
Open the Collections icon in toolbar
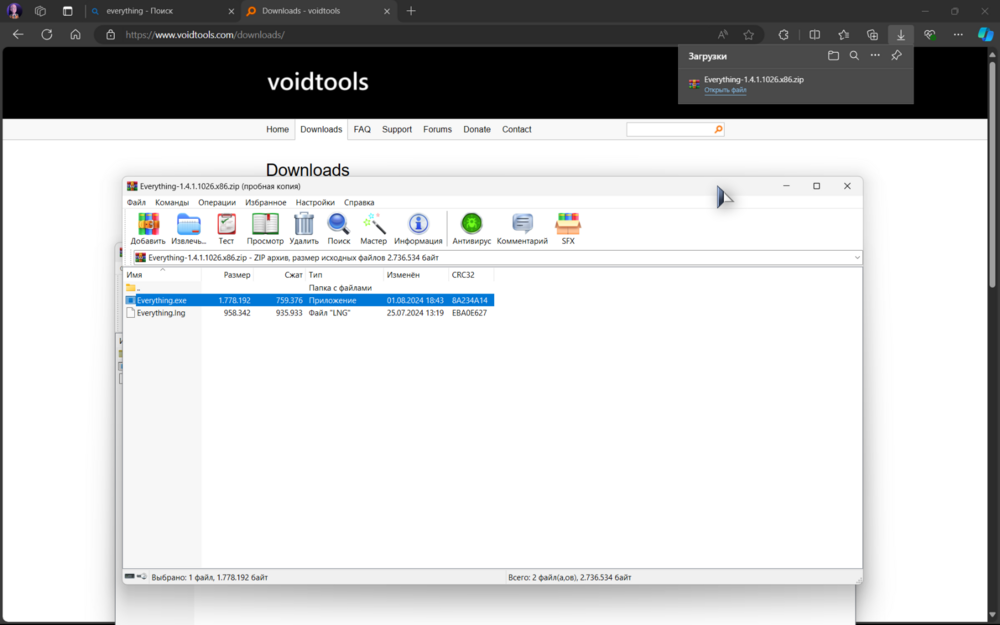click(872, 34)
